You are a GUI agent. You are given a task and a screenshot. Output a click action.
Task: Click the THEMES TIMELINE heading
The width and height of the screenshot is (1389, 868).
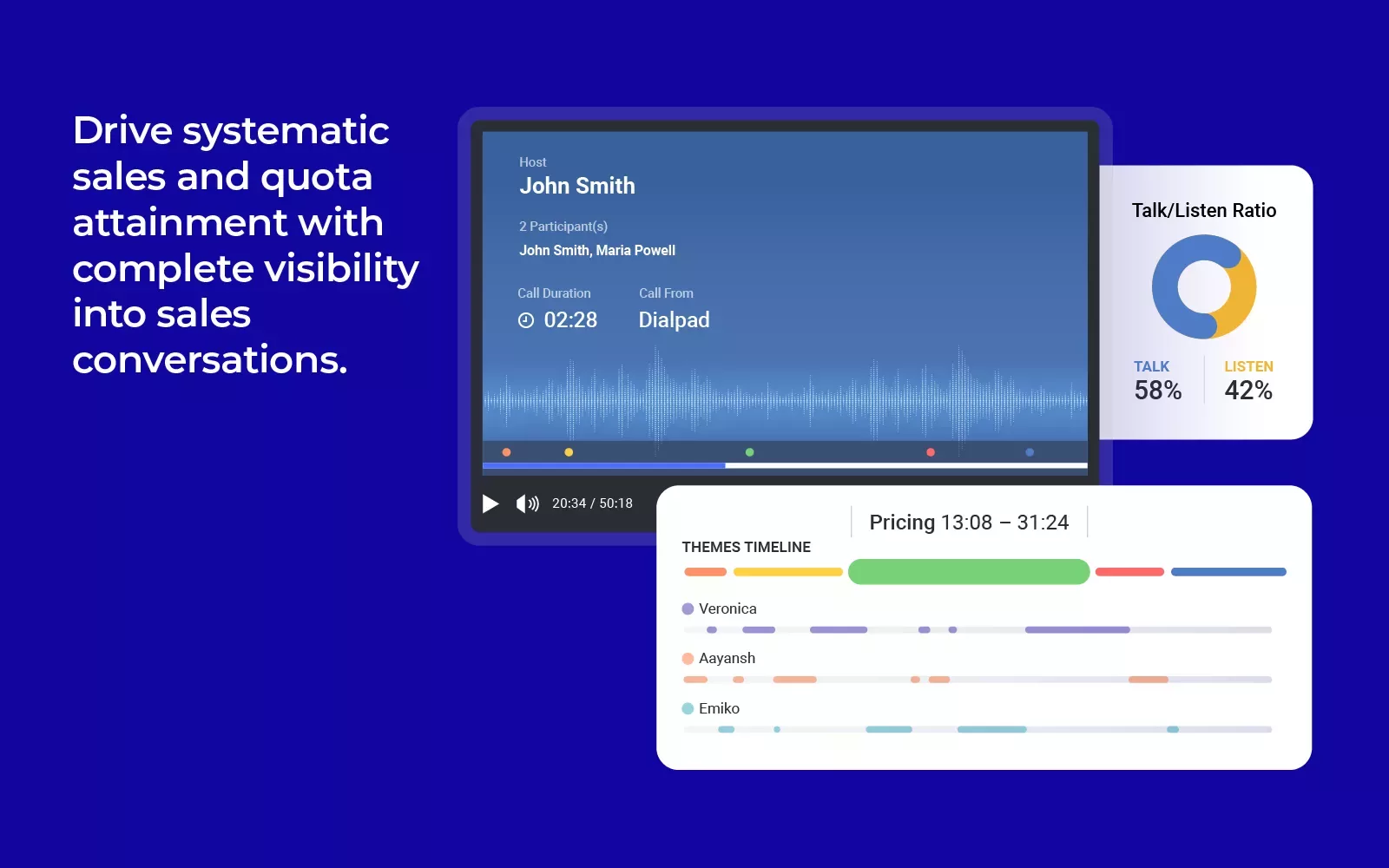(747, 547)
